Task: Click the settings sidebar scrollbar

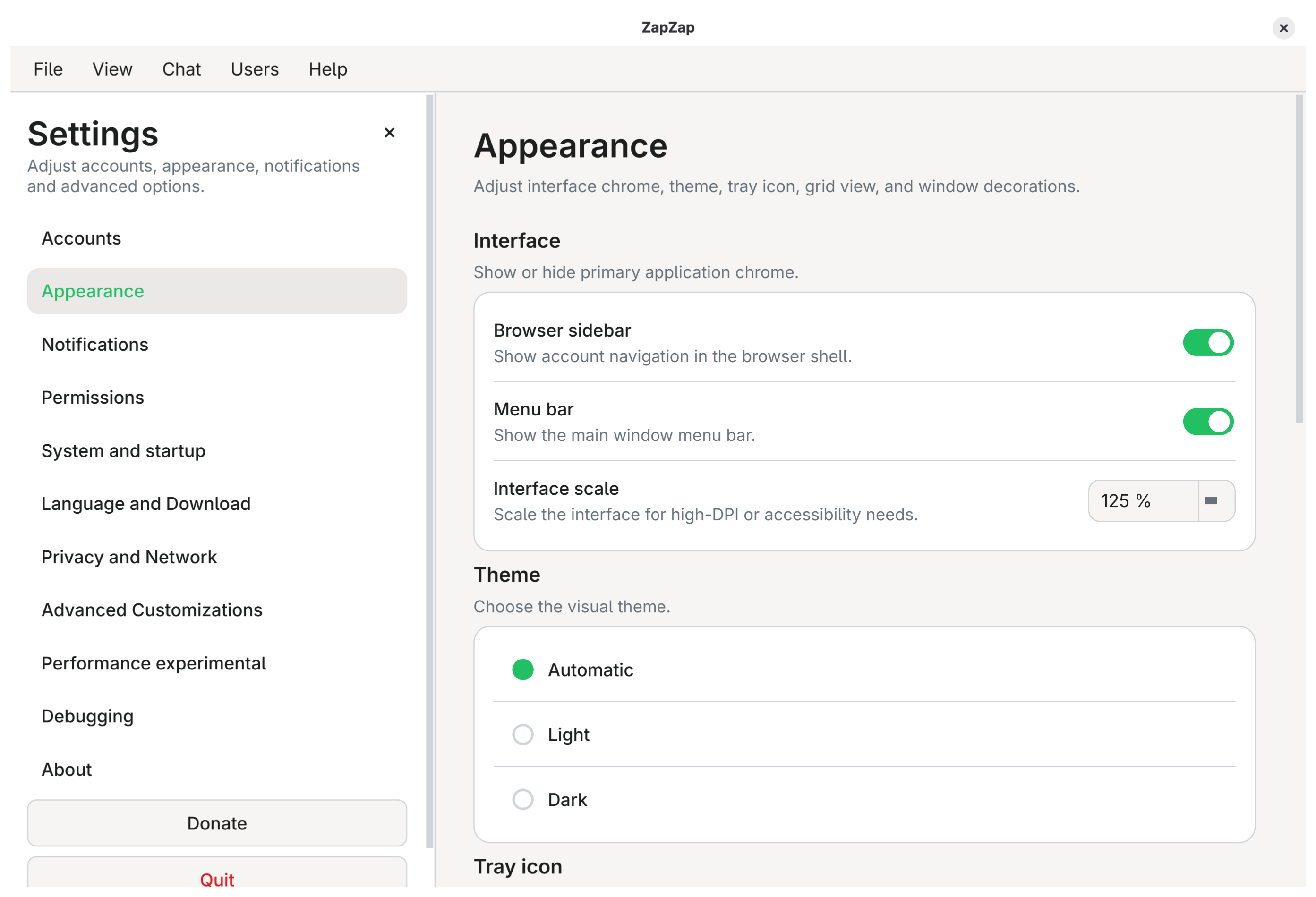Action: [429, 471]
